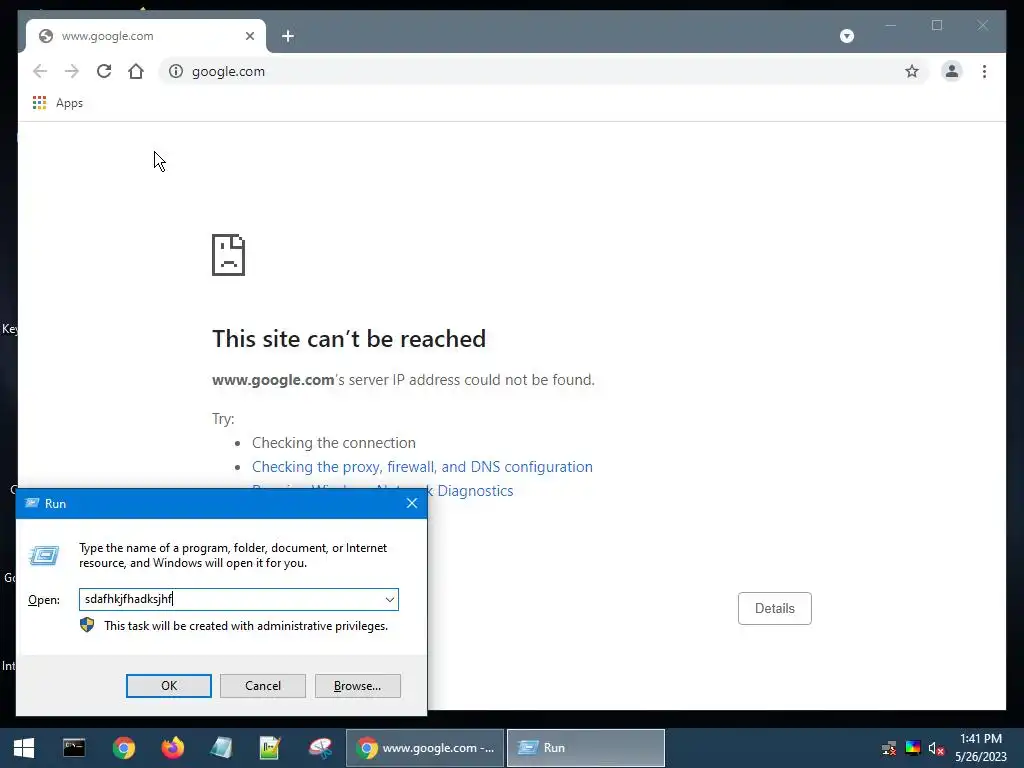
Task: Expand the Open combo box dropdown arrow
Action: (x=389, y=600)
